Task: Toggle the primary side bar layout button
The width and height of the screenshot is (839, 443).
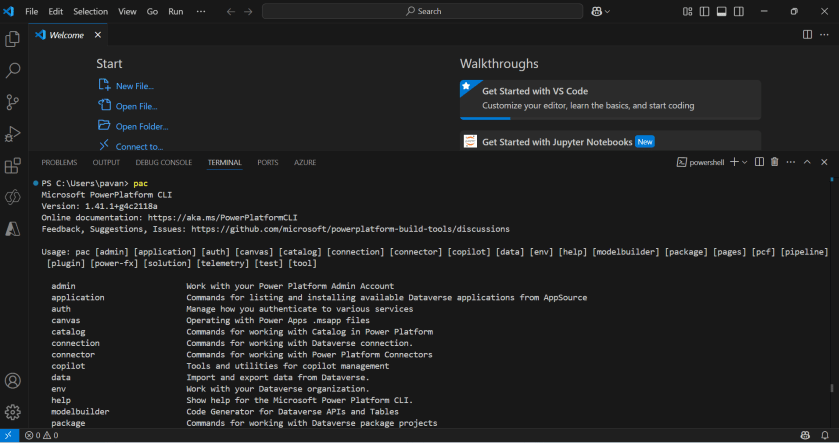Action: (704, 11)
